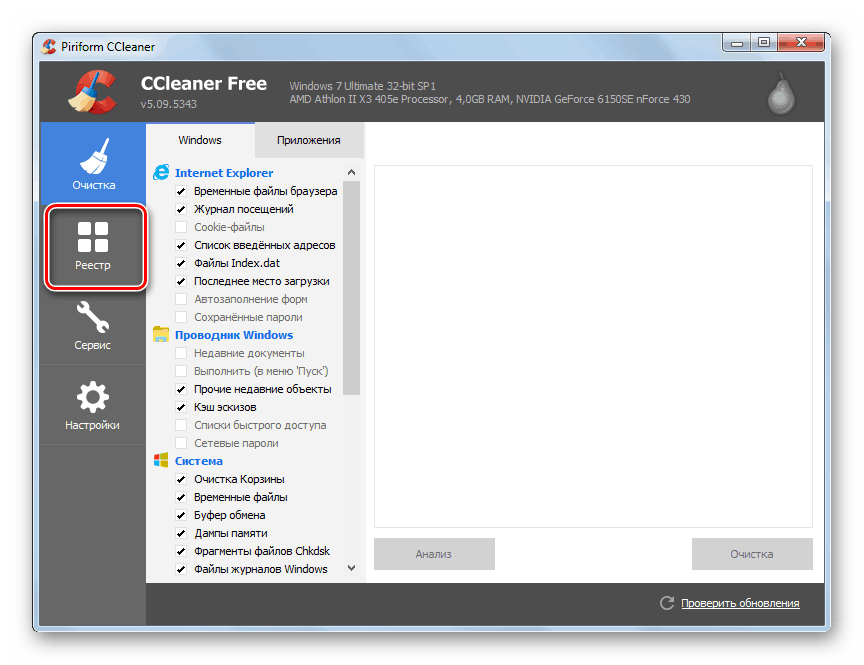Uncheck Прочие недавние объекты
The image size is (864, 665).
tap(181, 390)
